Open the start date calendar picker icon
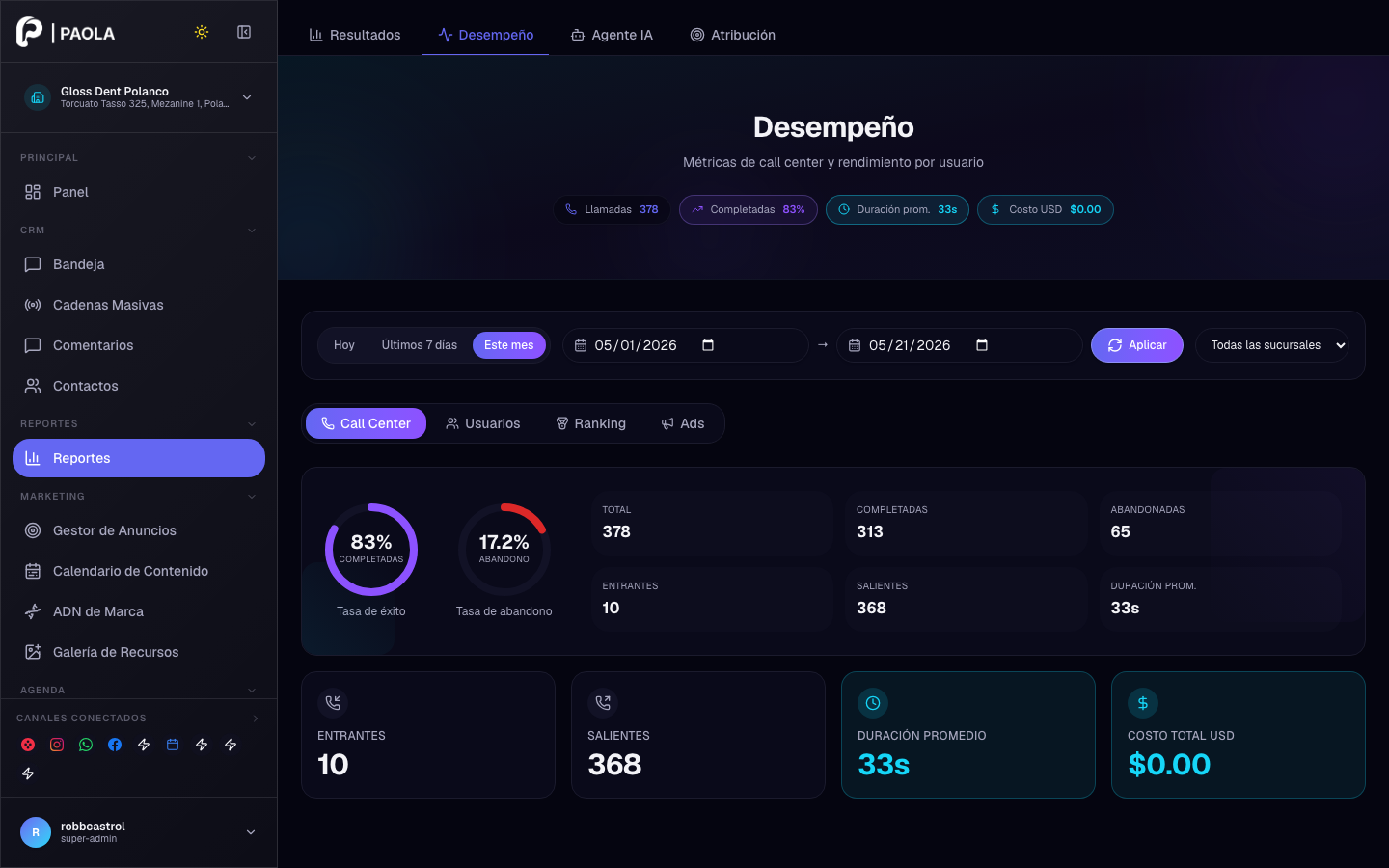Viewport: 1389px width, 868px height. coord(708,345)
